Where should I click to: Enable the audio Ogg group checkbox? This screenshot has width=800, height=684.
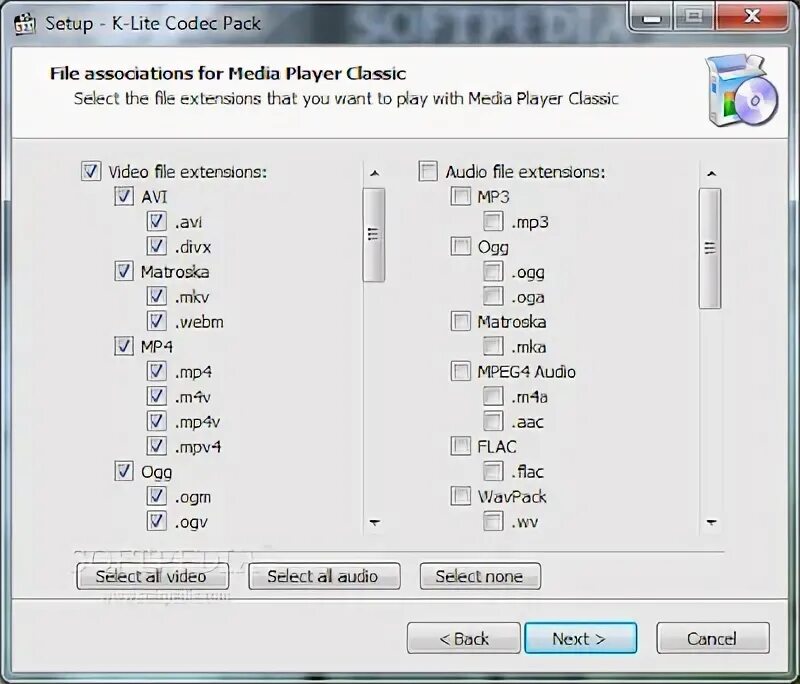tap(461, 246)
